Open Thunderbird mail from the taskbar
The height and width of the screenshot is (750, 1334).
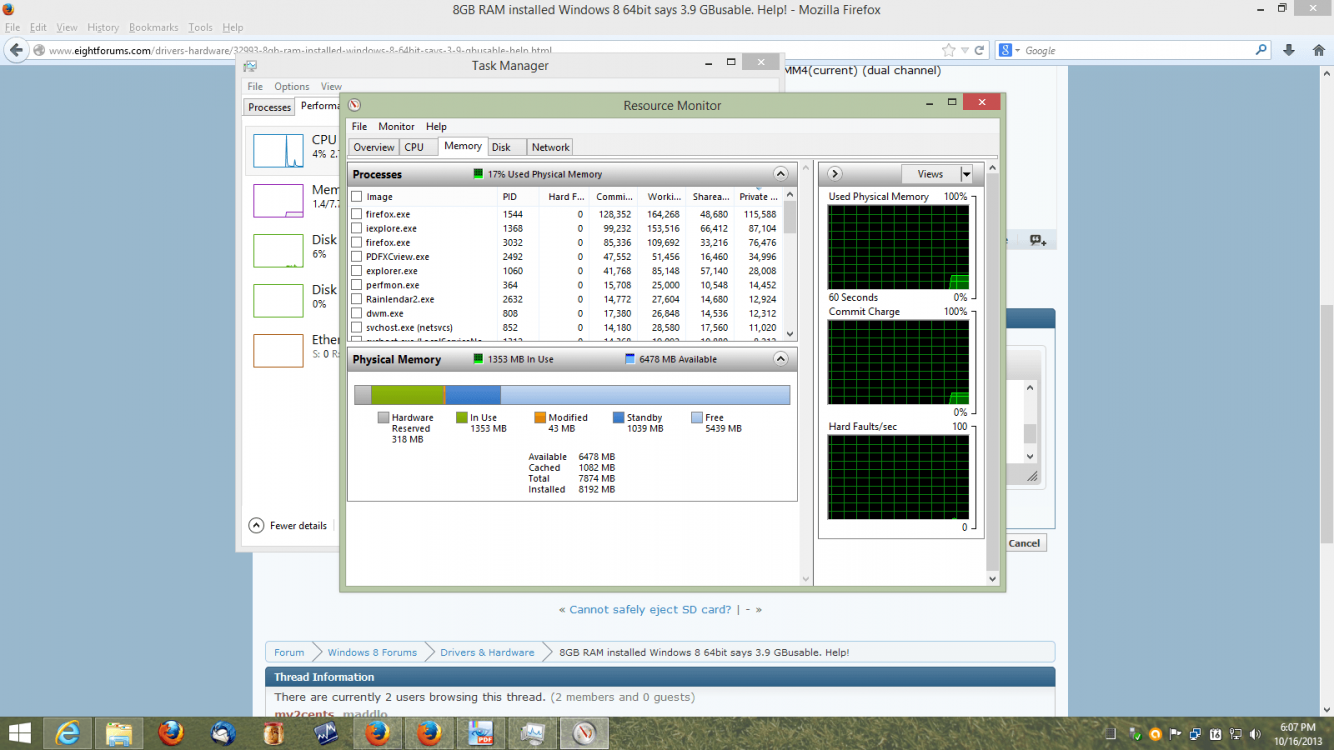(x=223, y=734)
